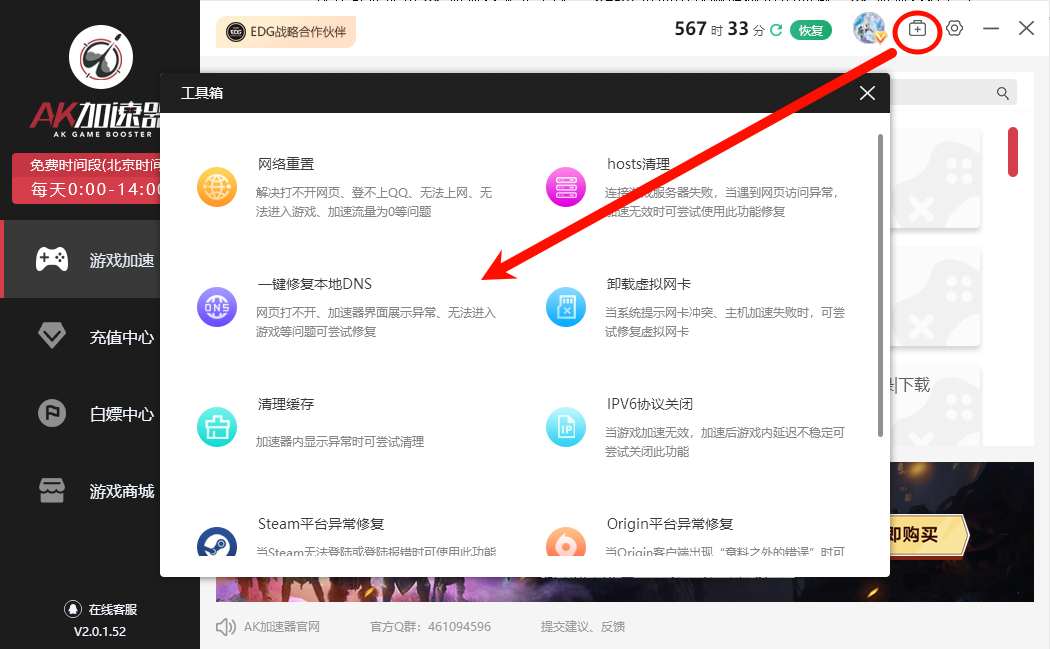
Task: Click the 购买 promo banner button
Action: click(x=927, y=534)
